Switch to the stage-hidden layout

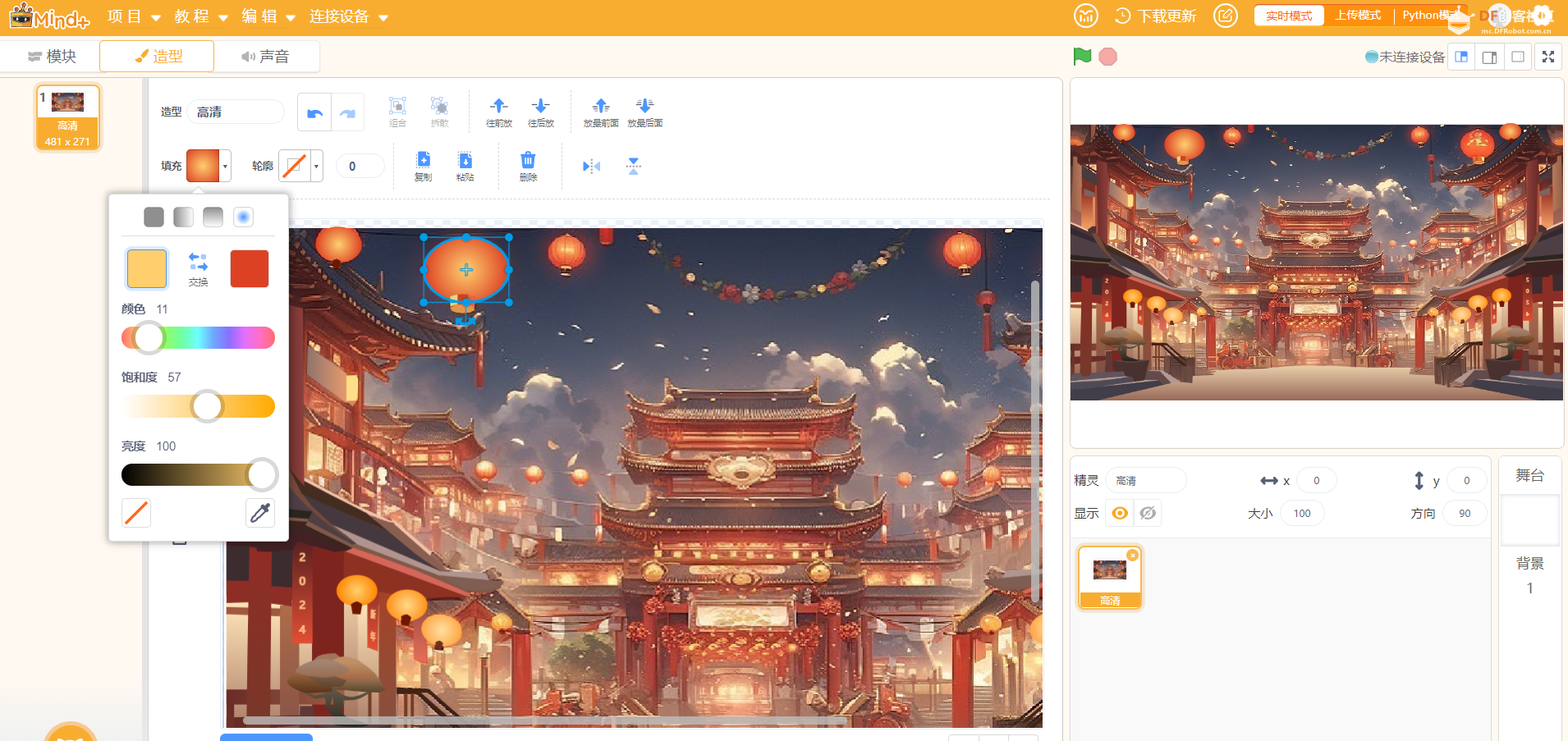(x=1518, y=57)
